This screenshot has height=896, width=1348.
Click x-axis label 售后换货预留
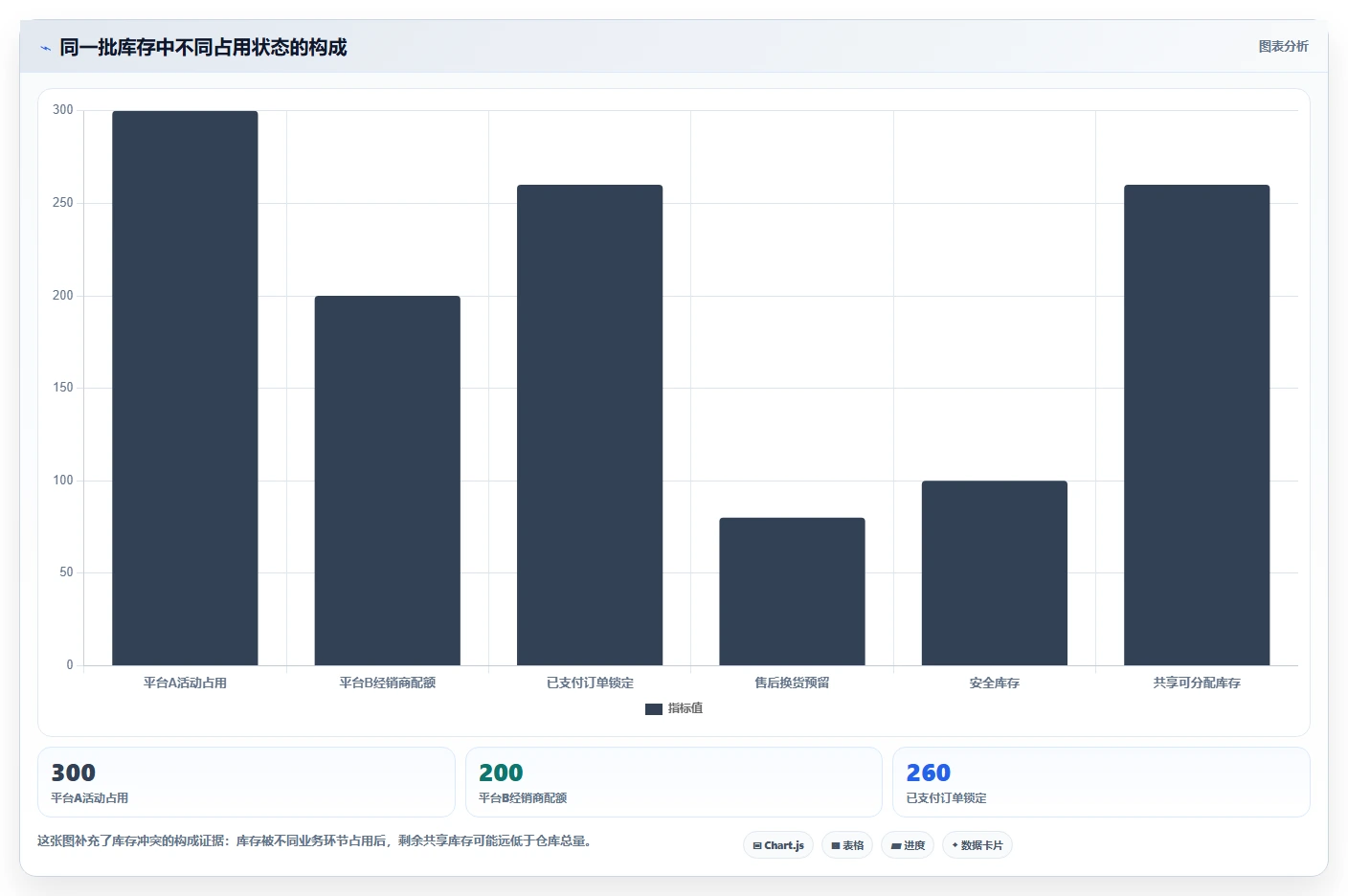(792, 683)
